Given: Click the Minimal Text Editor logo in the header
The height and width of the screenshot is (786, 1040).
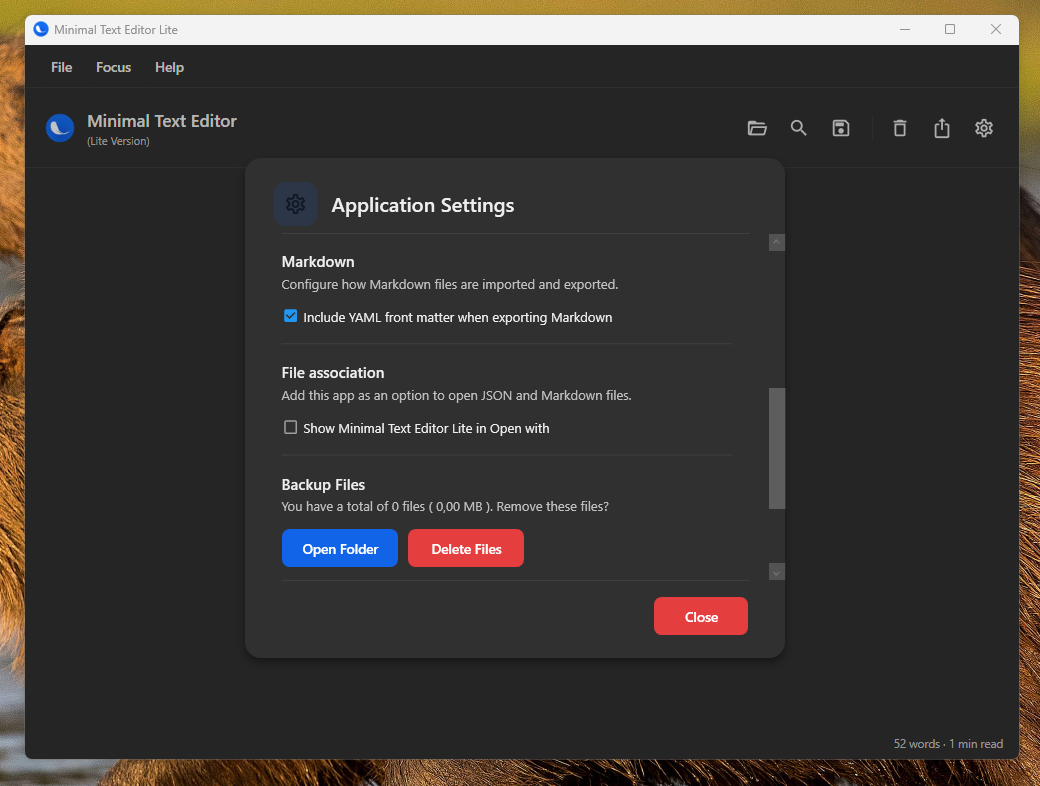Looking at the screenshot, I should [60, 128].
